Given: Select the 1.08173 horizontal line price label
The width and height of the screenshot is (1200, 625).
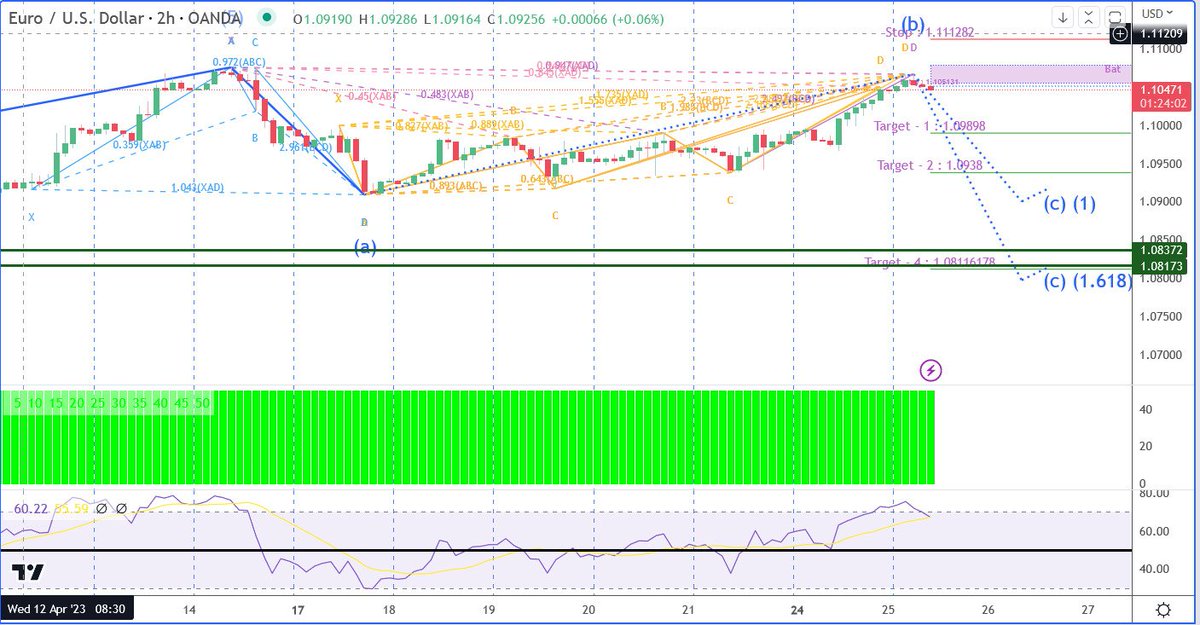Looking at the screenshot, I should point(1159,266).
